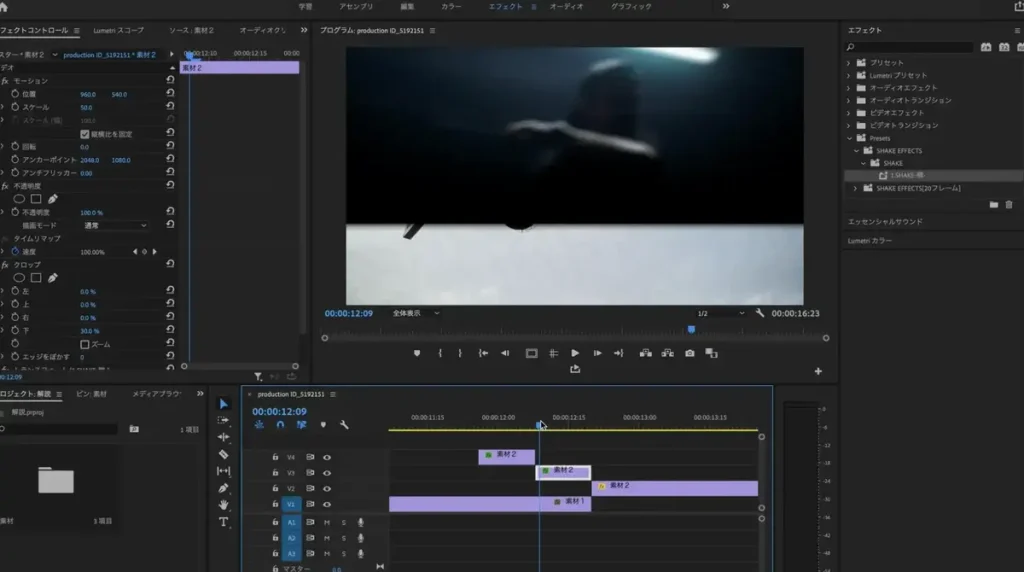Click the Program monitor playhead marker
This screenshot has width=1024, height=572.
(691, 330)
